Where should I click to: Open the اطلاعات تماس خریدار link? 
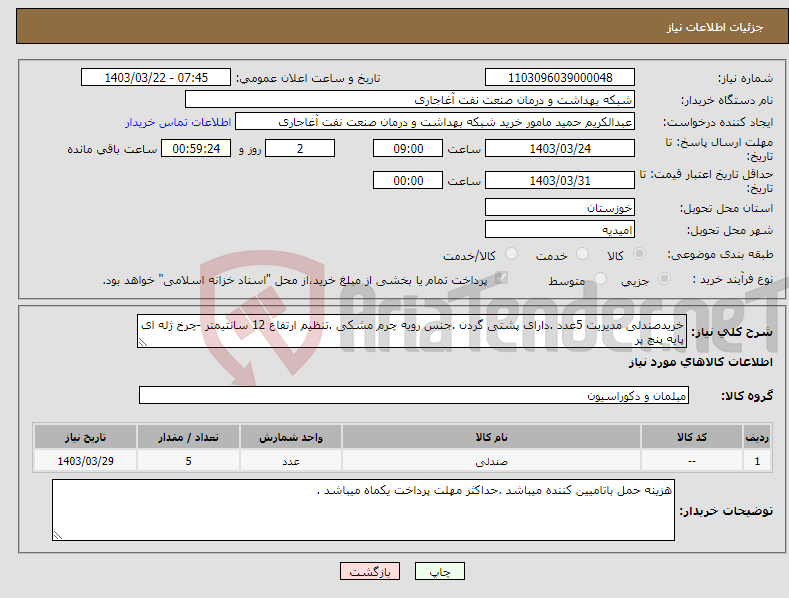[178, 122]
